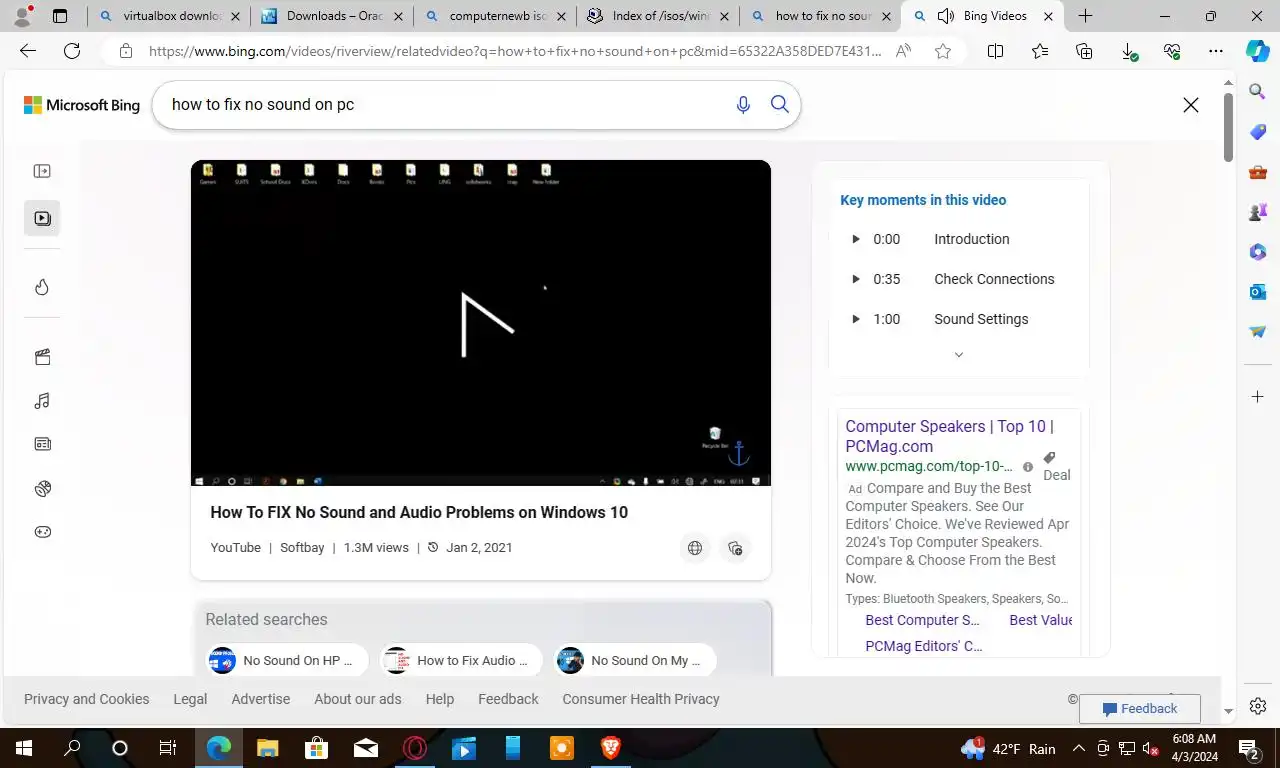Toggle split screen icon in Edge toolbar

pyautogui.click(x=996, y=51)
